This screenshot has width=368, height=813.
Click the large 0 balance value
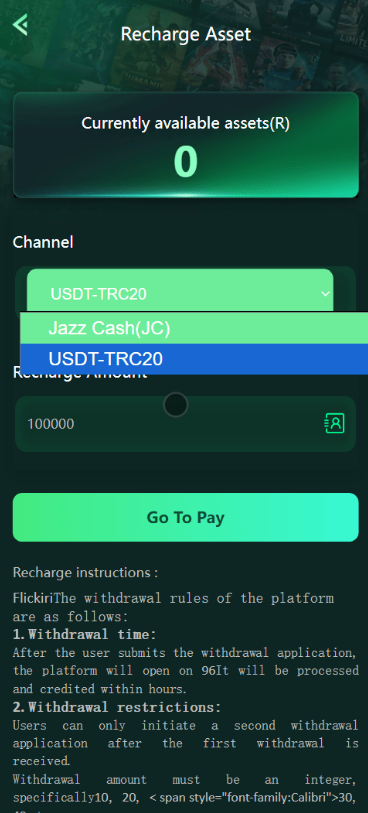[x=186, y=161]
